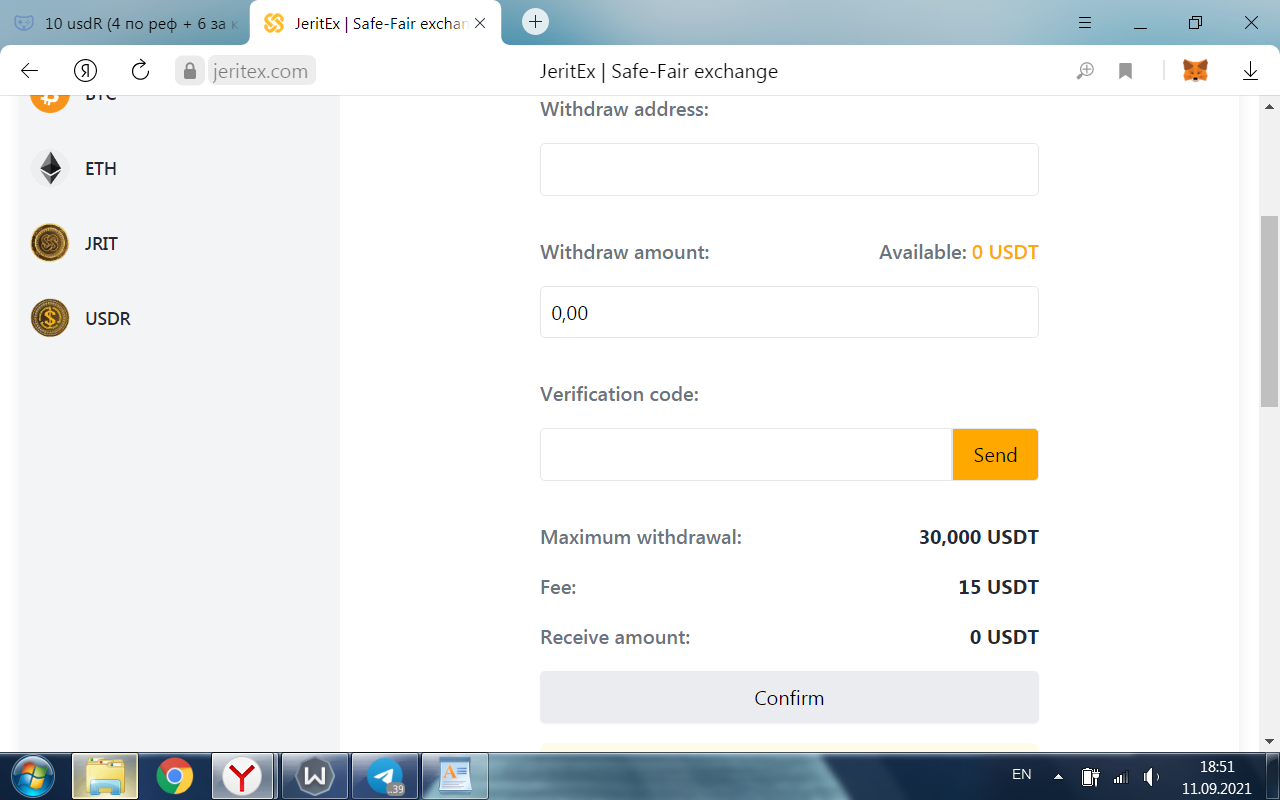Select the USDR coin icon

[x=50, y=318]
